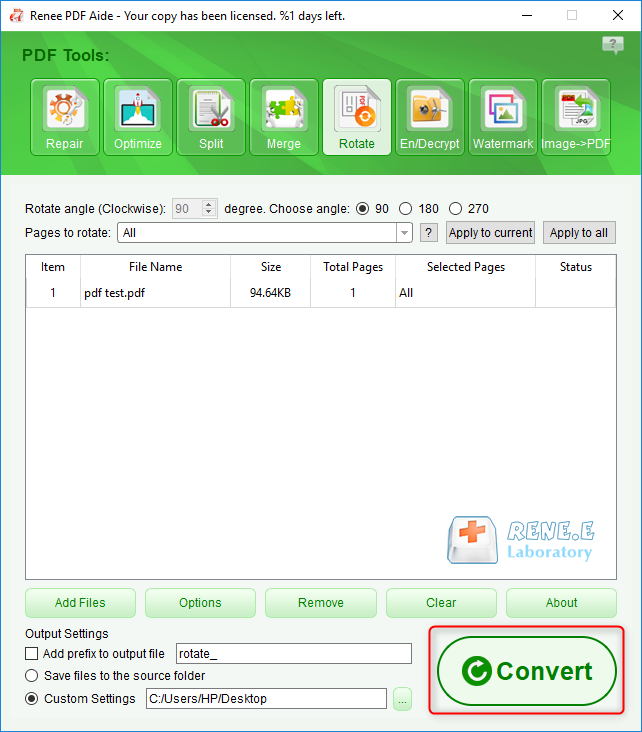Viewport: 642px width, 732px height.
Task: Click the 94.64KB size cell
Action: click(270, 293)
